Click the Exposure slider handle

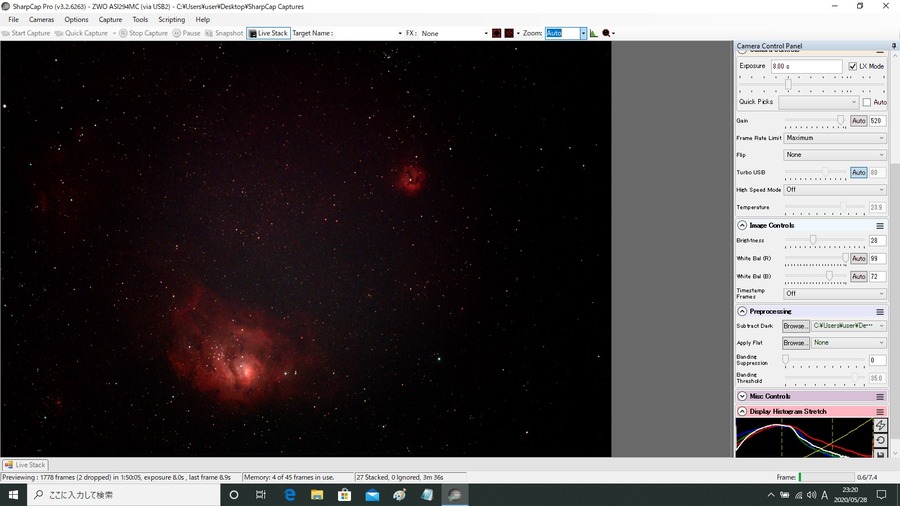point(788,84)
